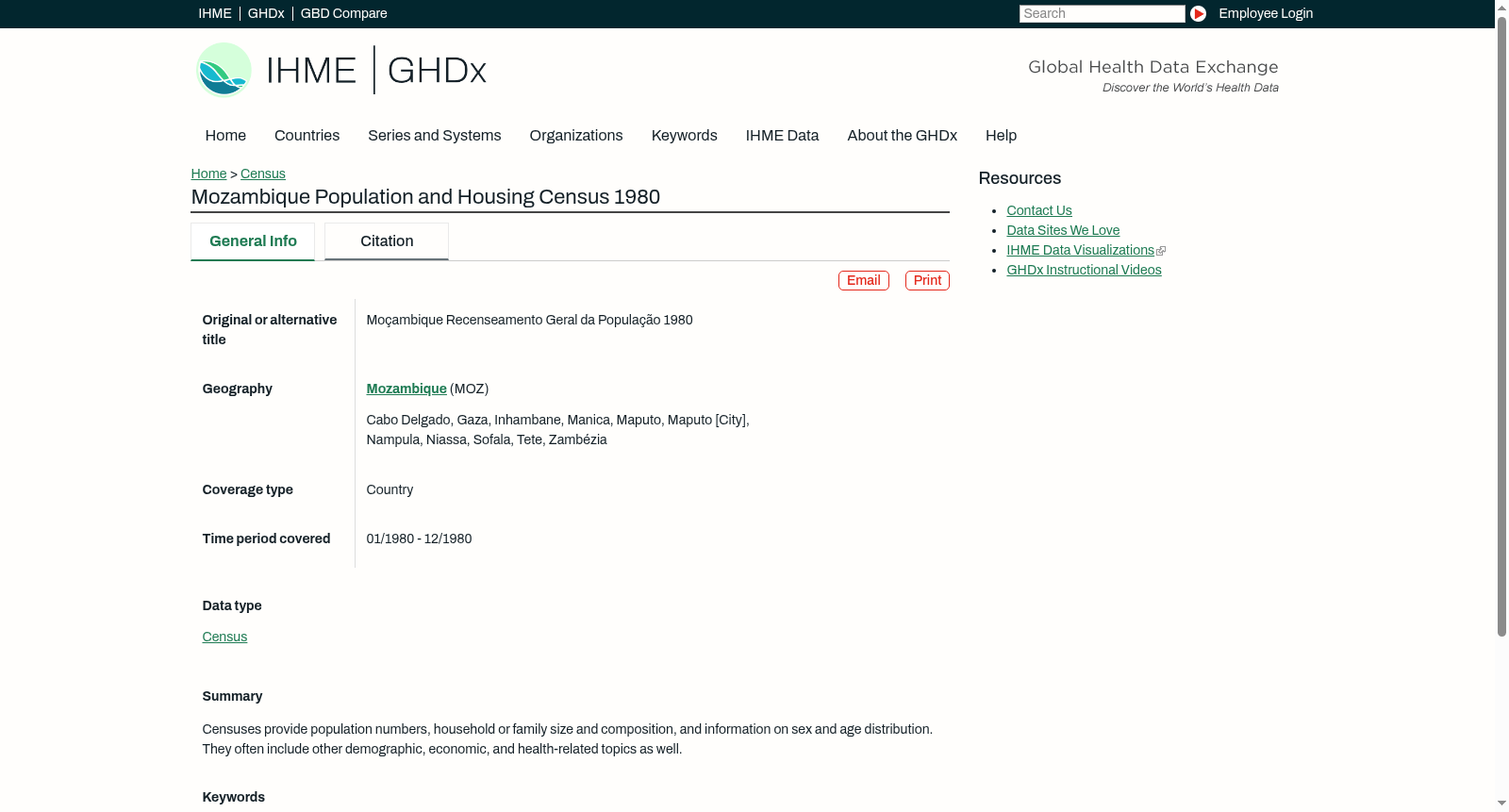Screen dimensions: 1509x812
Task: Click the 'Summary' section heading
Action: coord(232,696)
